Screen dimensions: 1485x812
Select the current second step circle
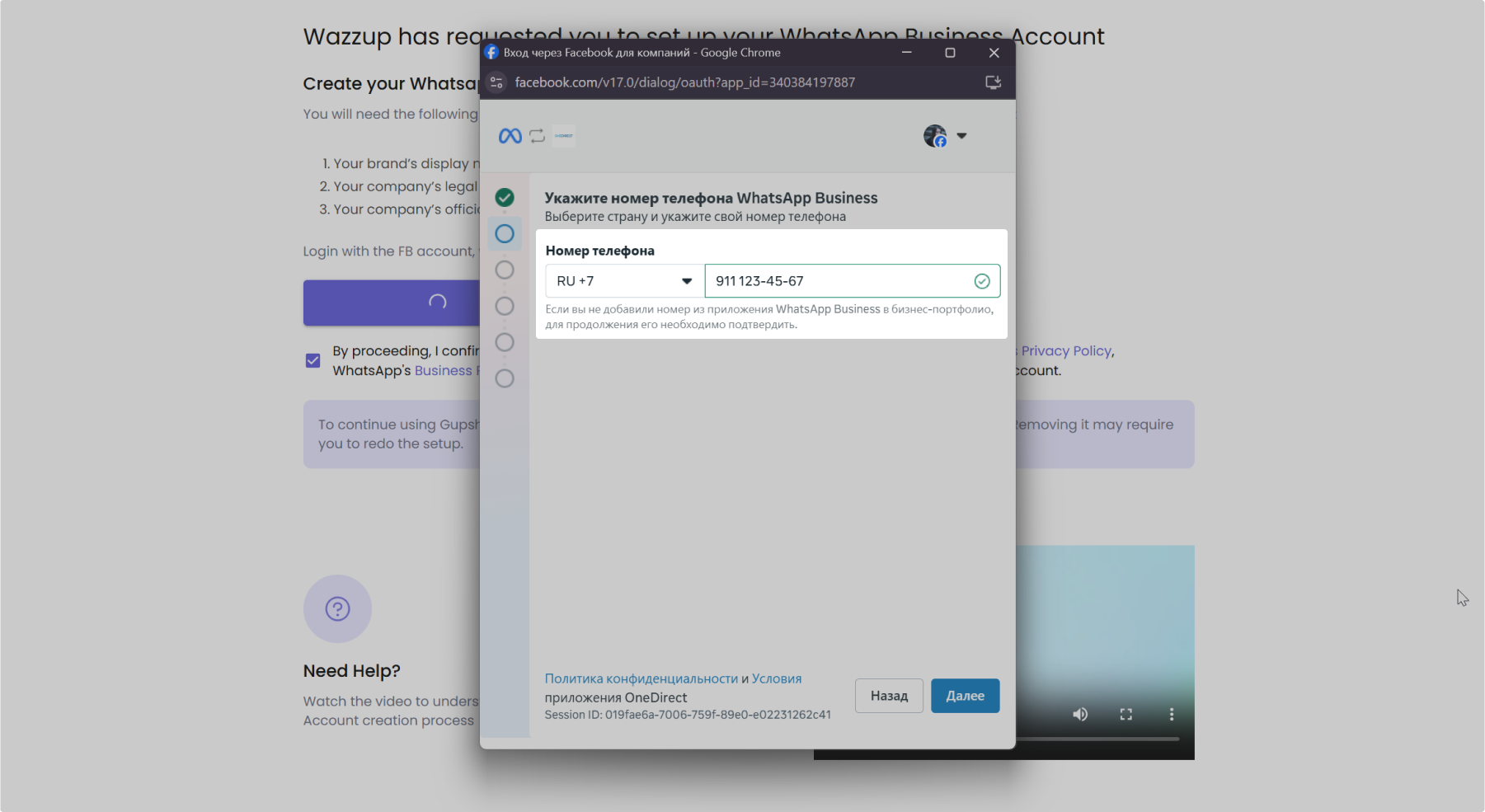pos(505,234)
